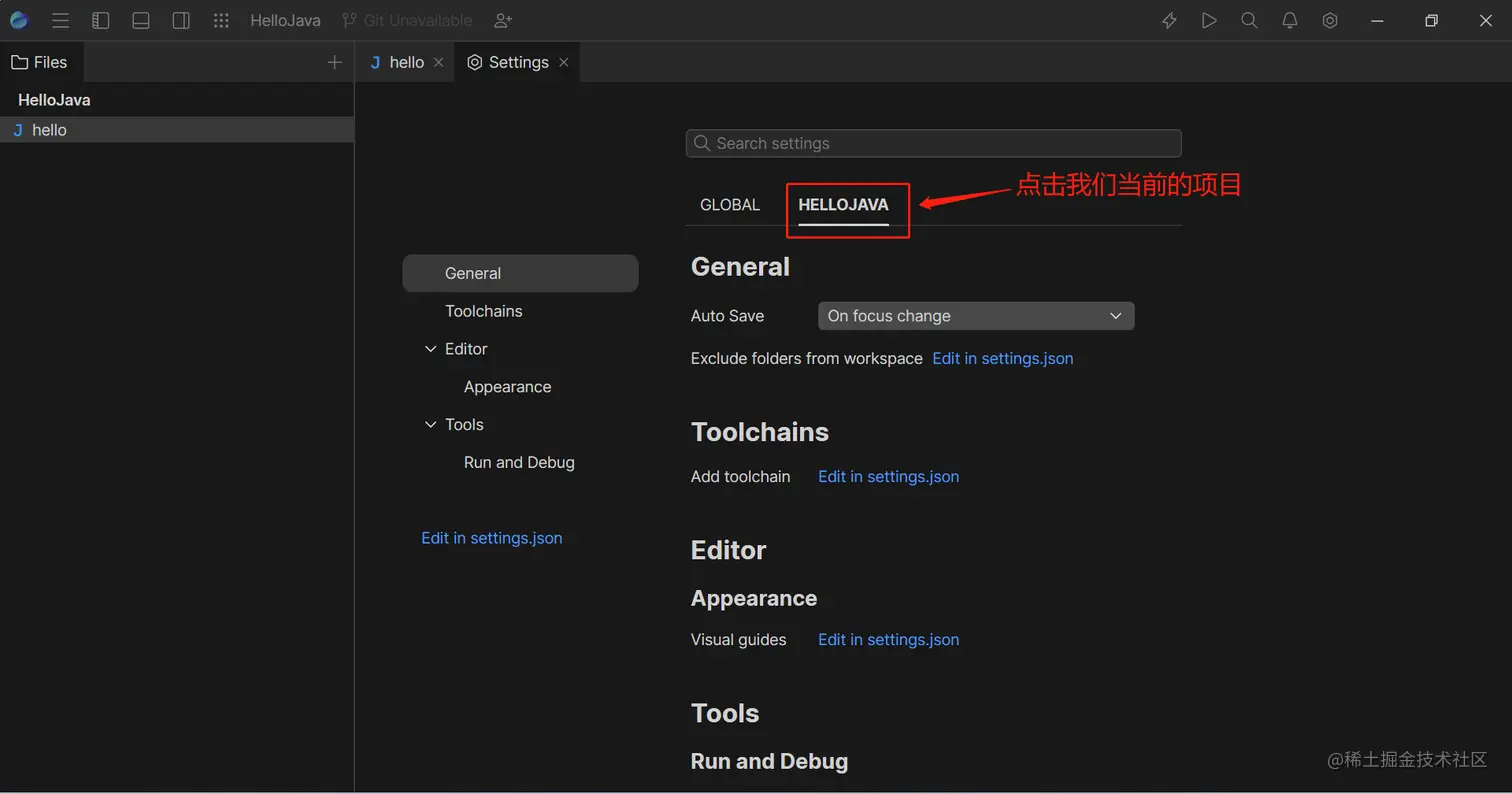Open Edit in settings.json for Add toolchain

click(888, 477)
